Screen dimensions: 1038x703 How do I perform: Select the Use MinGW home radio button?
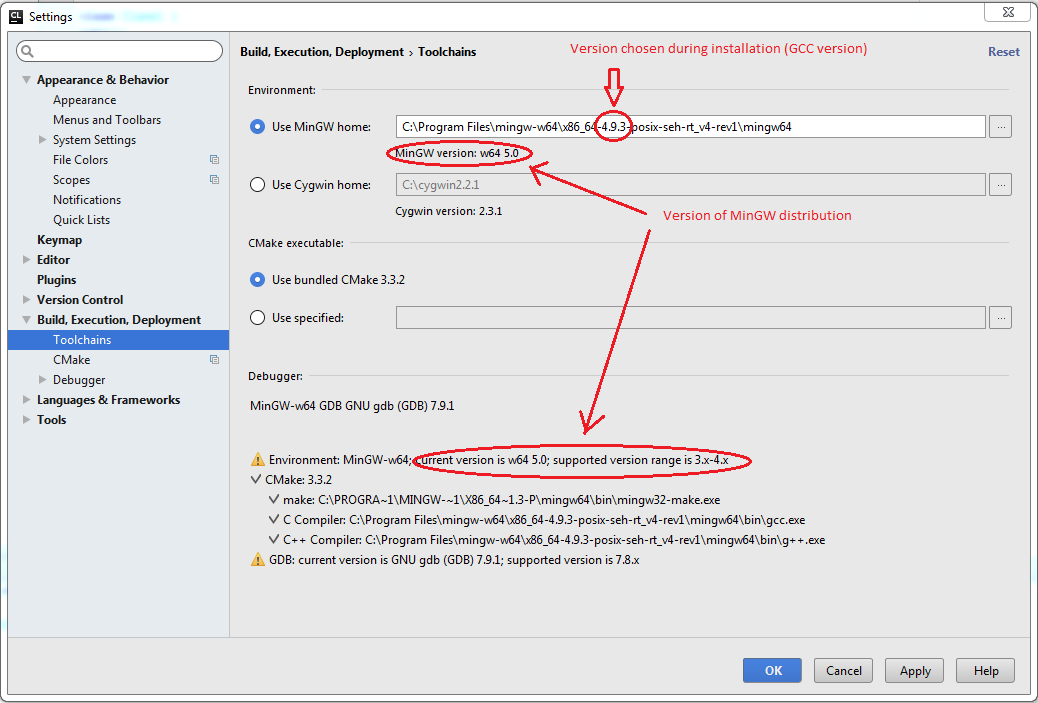257,127
